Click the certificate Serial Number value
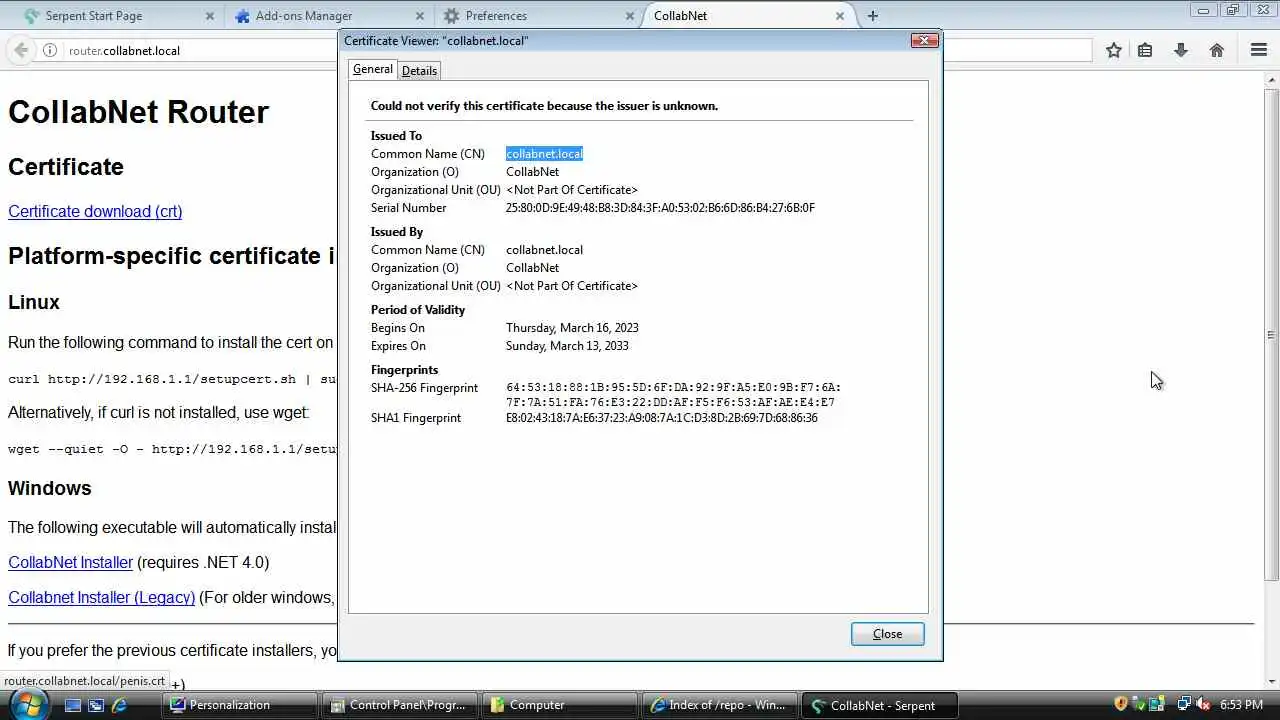The image size is (1280, 720). click(660, 208)
